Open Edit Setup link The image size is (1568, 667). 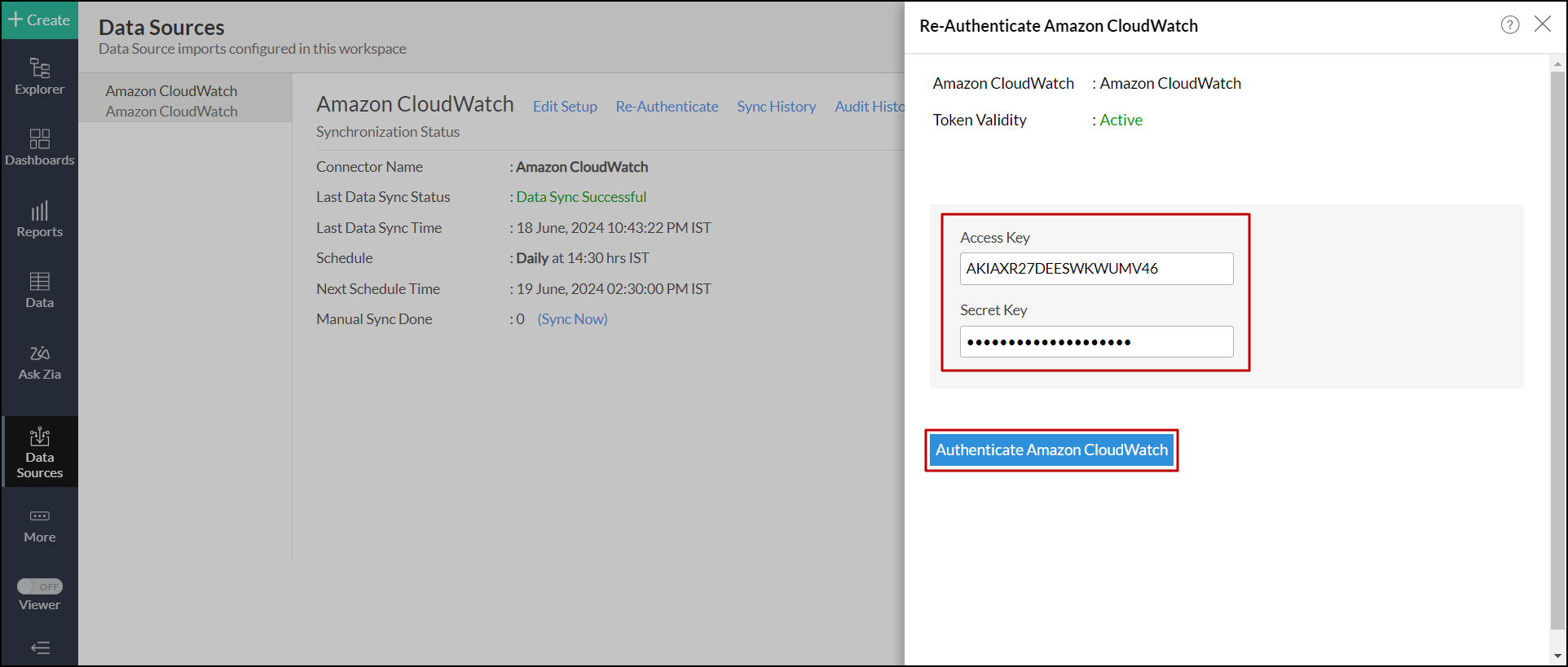click(565, 107)
